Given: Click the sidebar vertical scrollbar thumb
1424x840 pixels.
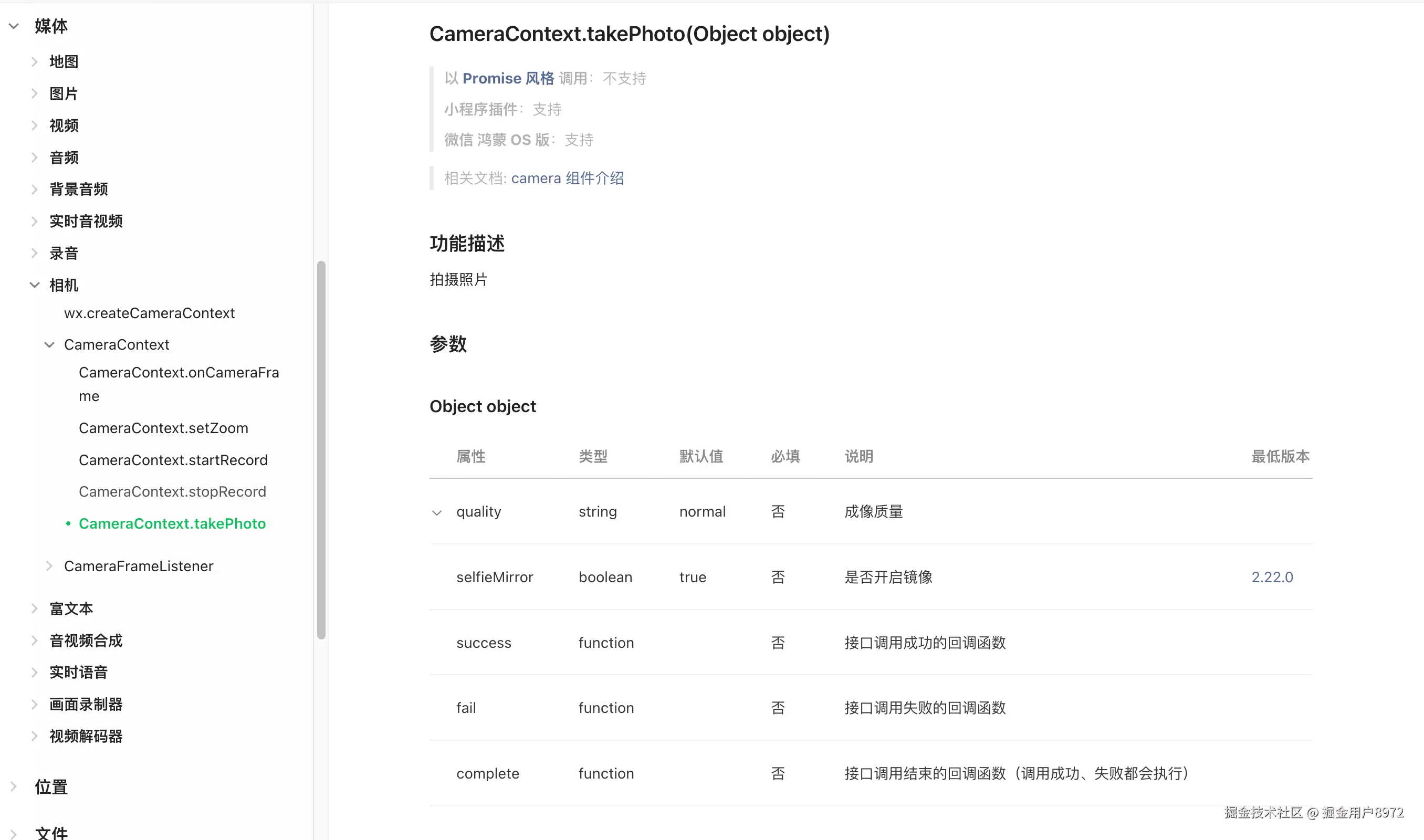Looking at the screenshot, I should [x=321, y=450].
